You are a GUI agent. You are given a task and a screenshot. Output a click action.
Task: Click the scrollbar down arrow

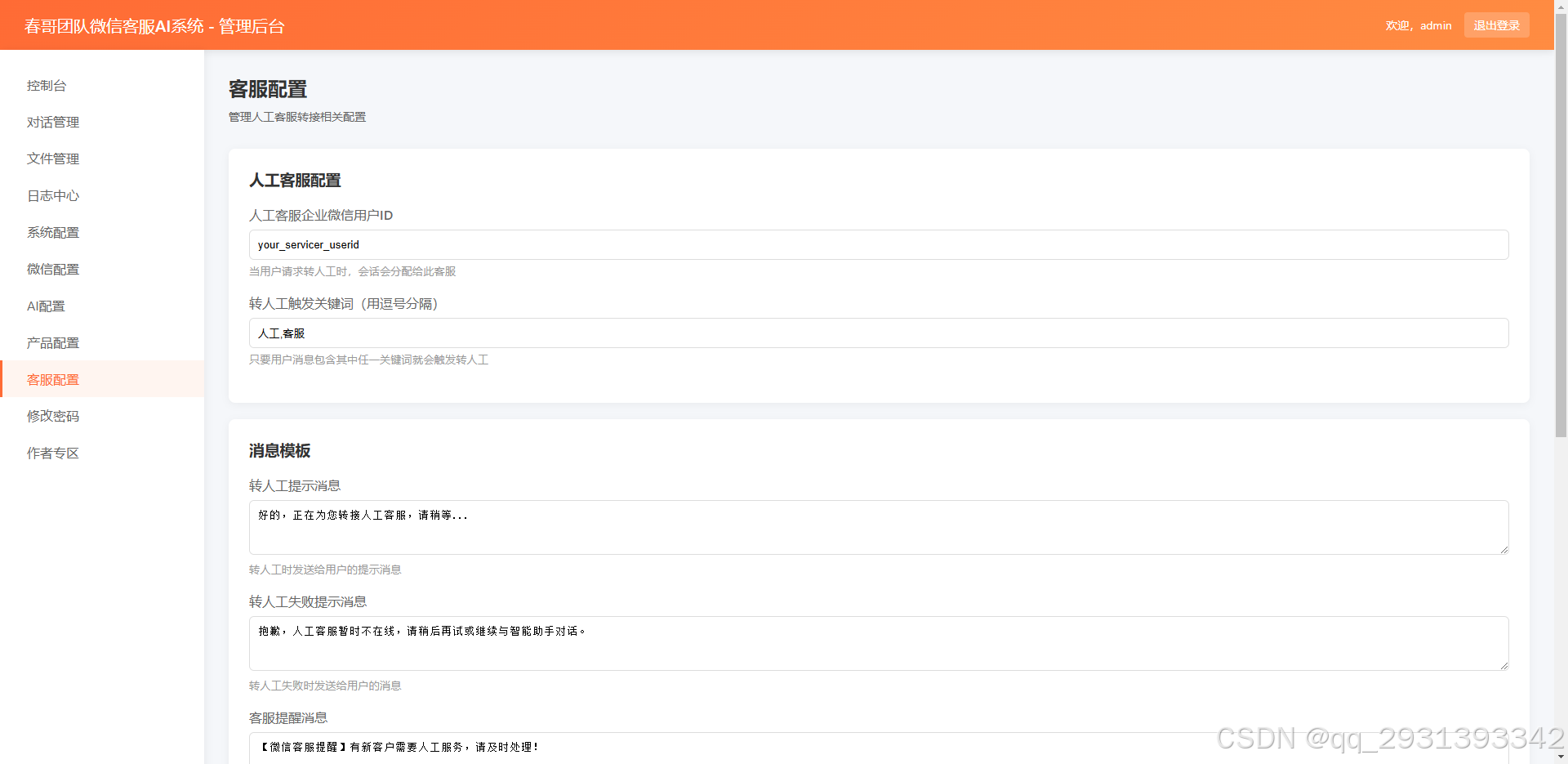point(1561,757)
